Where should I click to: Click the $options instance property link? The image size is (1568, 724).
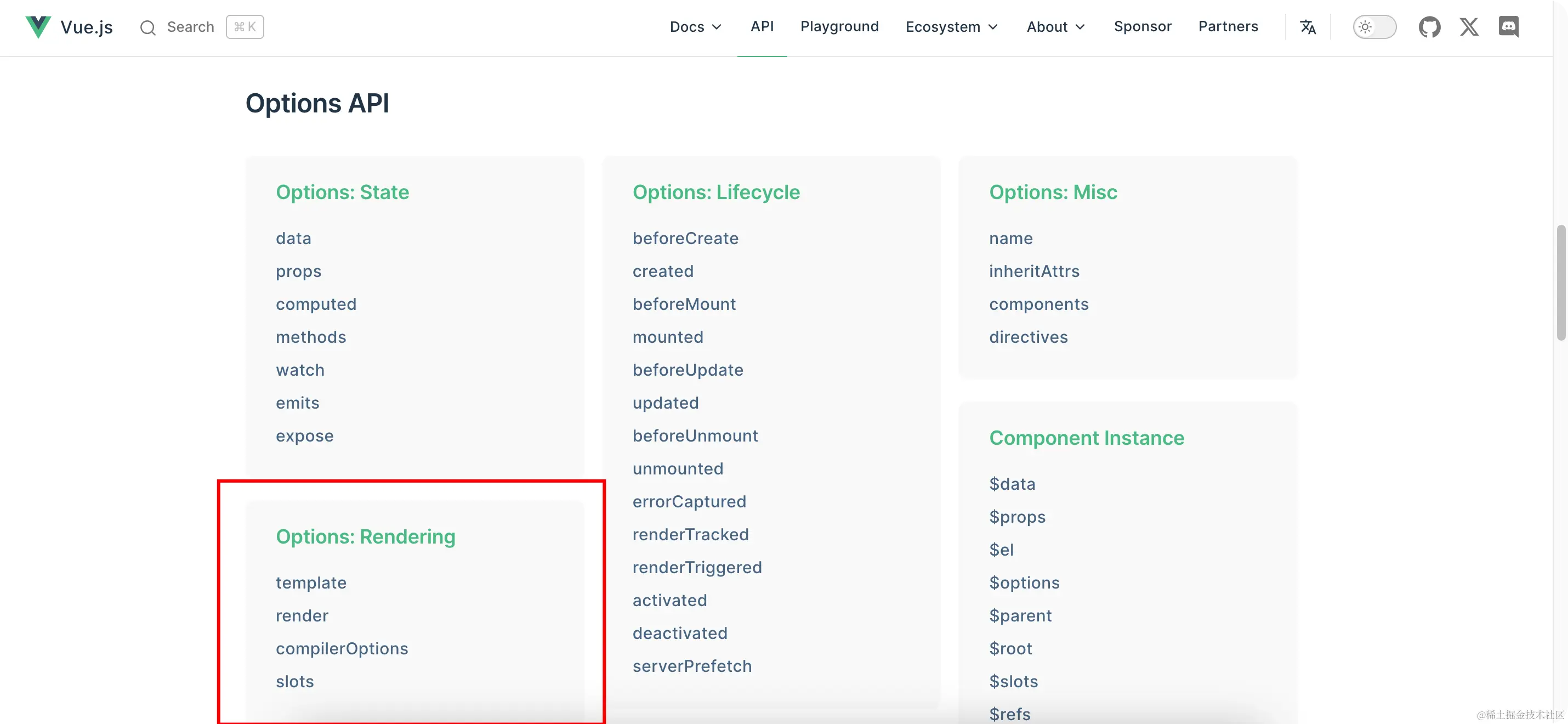pos(1024,582)
